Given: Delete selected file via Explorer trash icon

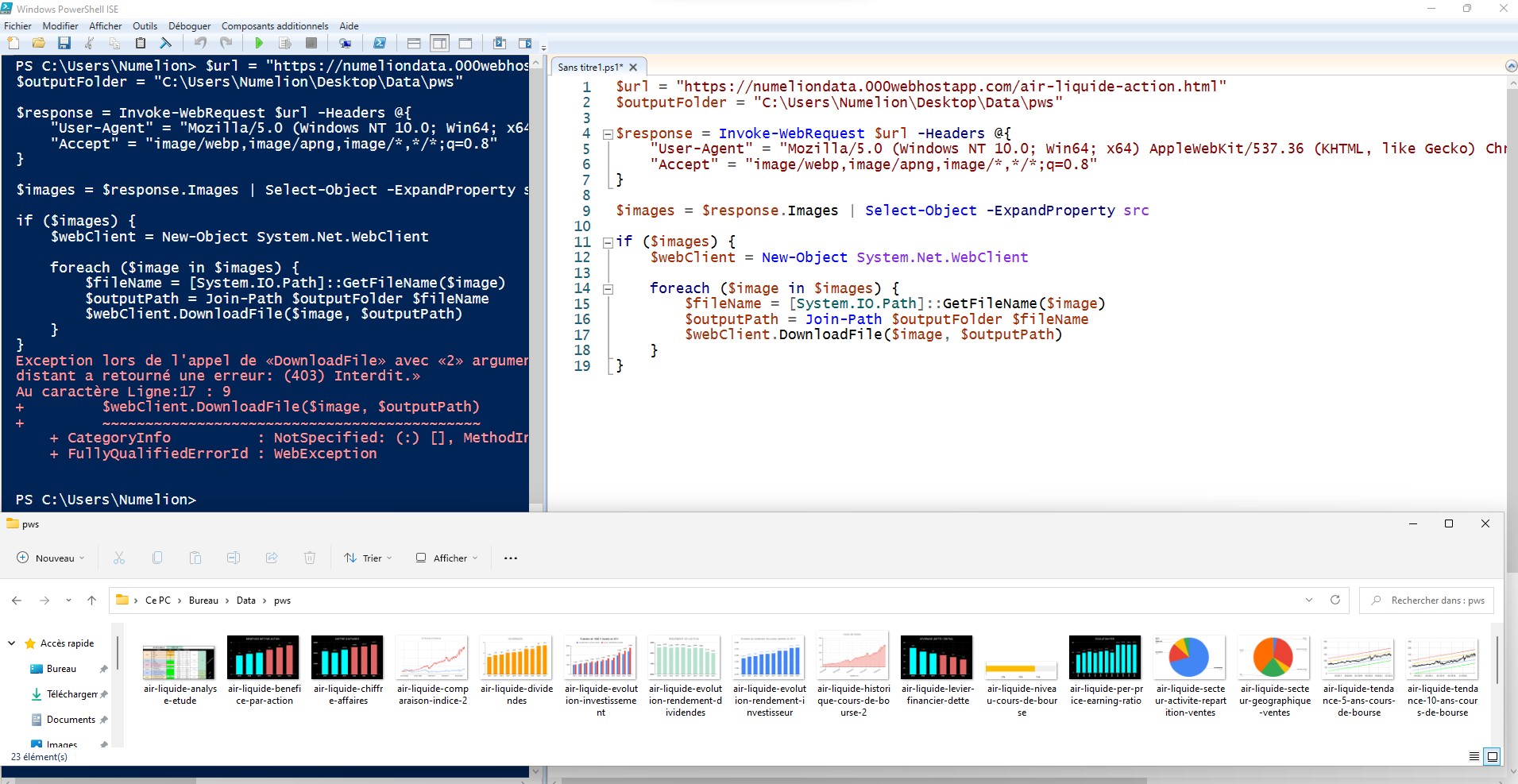Looking at the screenshot, I should [x=309, y=558].
